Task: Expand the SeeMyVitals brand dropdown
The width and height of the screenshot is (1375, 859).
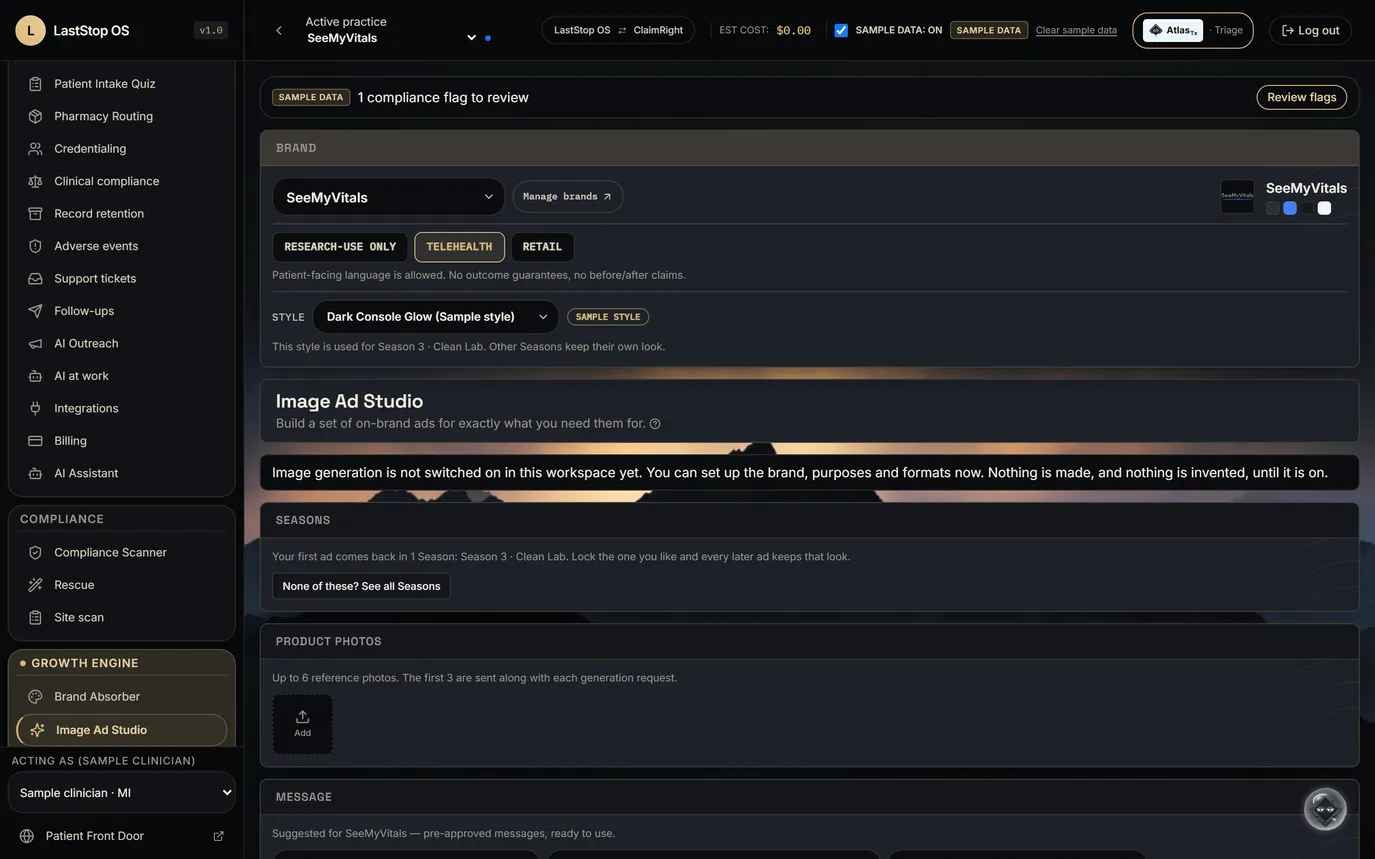Action: pos(389,197)
